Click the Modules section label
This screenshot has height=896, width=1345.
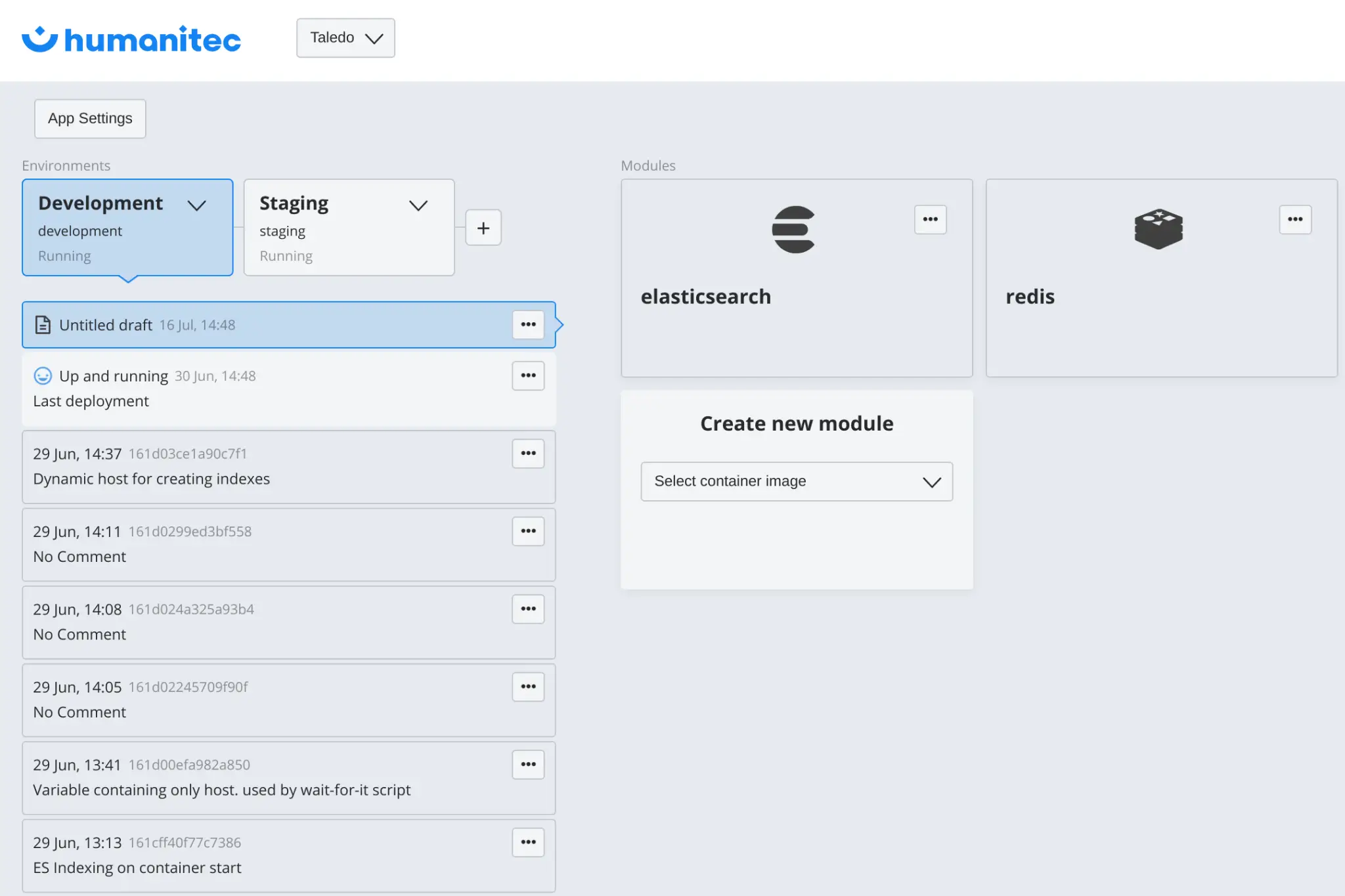pyautogui.click(x=648, y=165)
